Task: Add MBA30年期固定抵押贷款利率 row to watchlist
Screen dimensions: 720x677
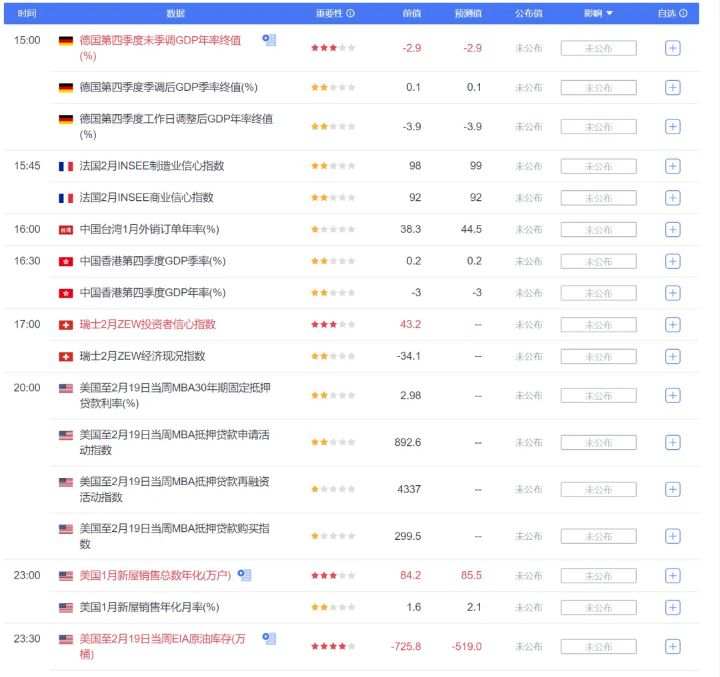Action: (672, 395)
